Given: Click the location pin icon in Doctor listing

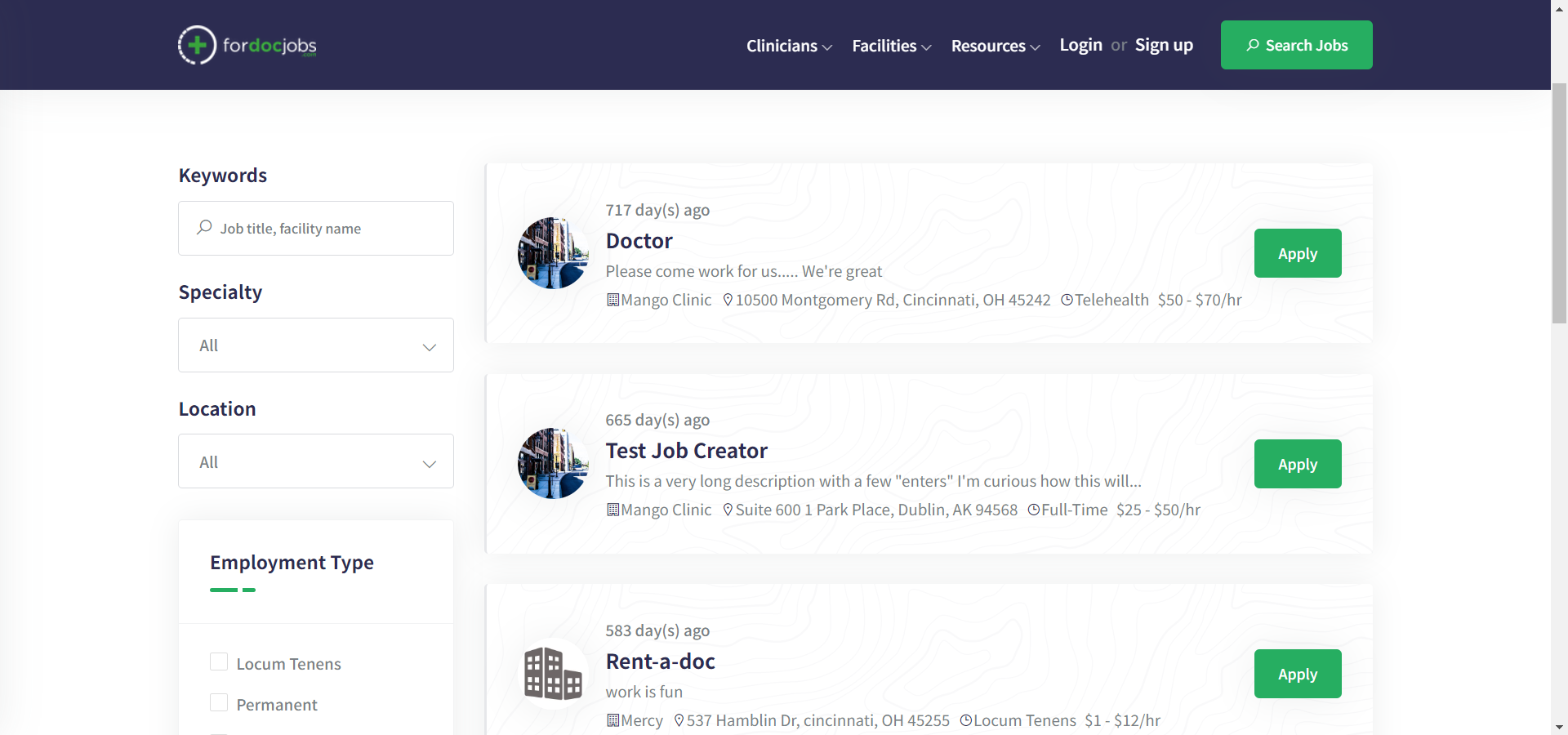Looking at the screenshot, I should point(728,300).
